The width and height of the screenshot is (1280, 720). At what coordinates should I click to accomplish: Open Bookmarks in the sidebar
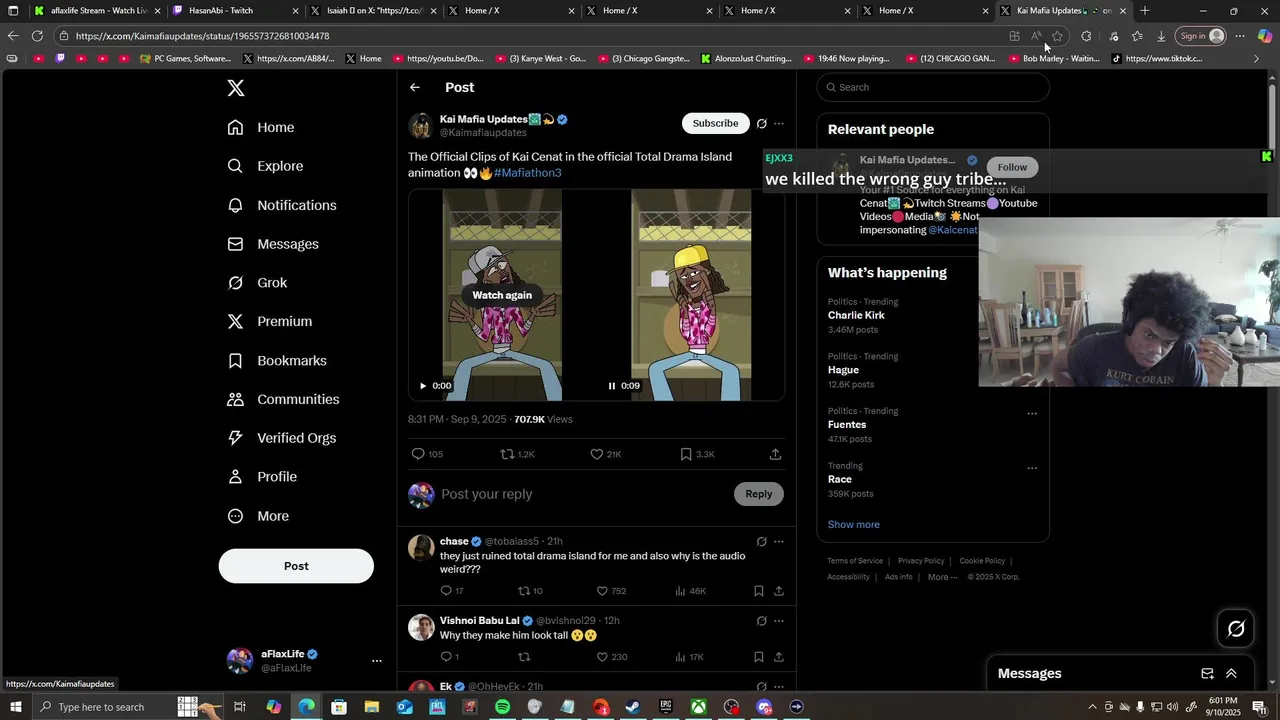click(x=277, y=360)
